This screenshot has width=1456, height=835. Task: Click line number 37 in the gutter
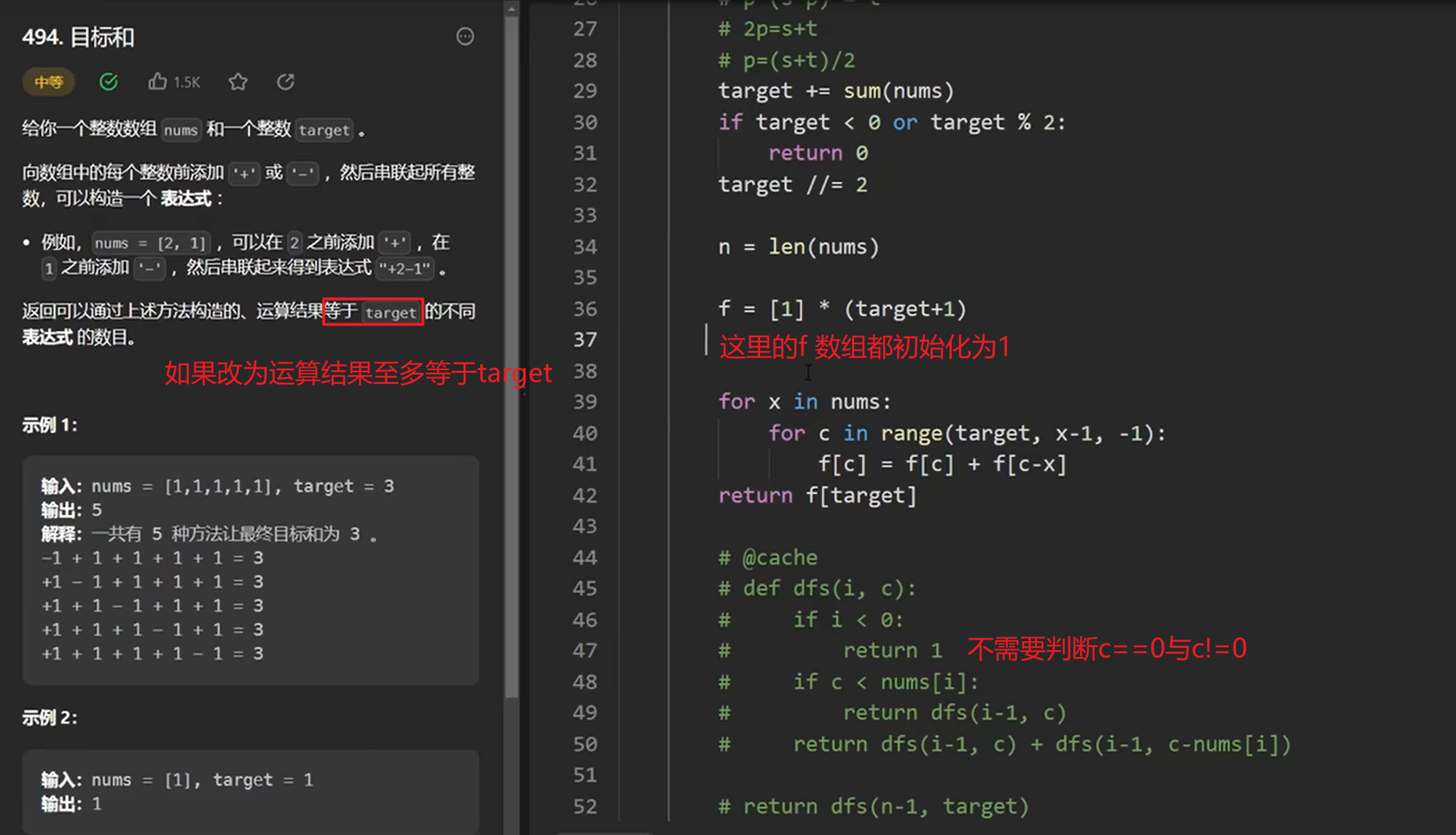(x=584, y=340)
